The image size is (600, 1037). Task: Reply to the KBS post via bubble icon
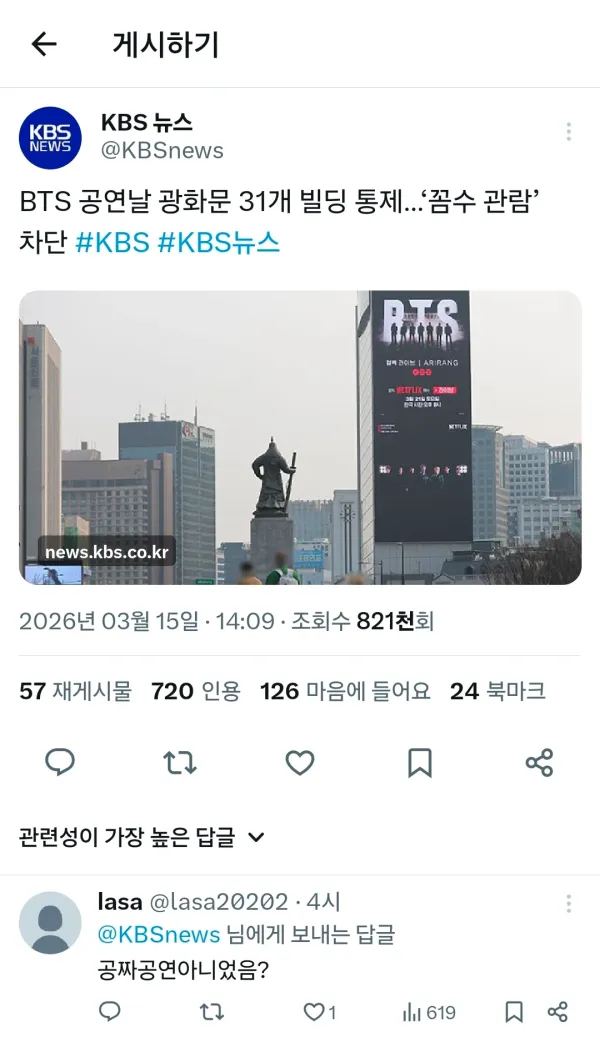(60, 763)
